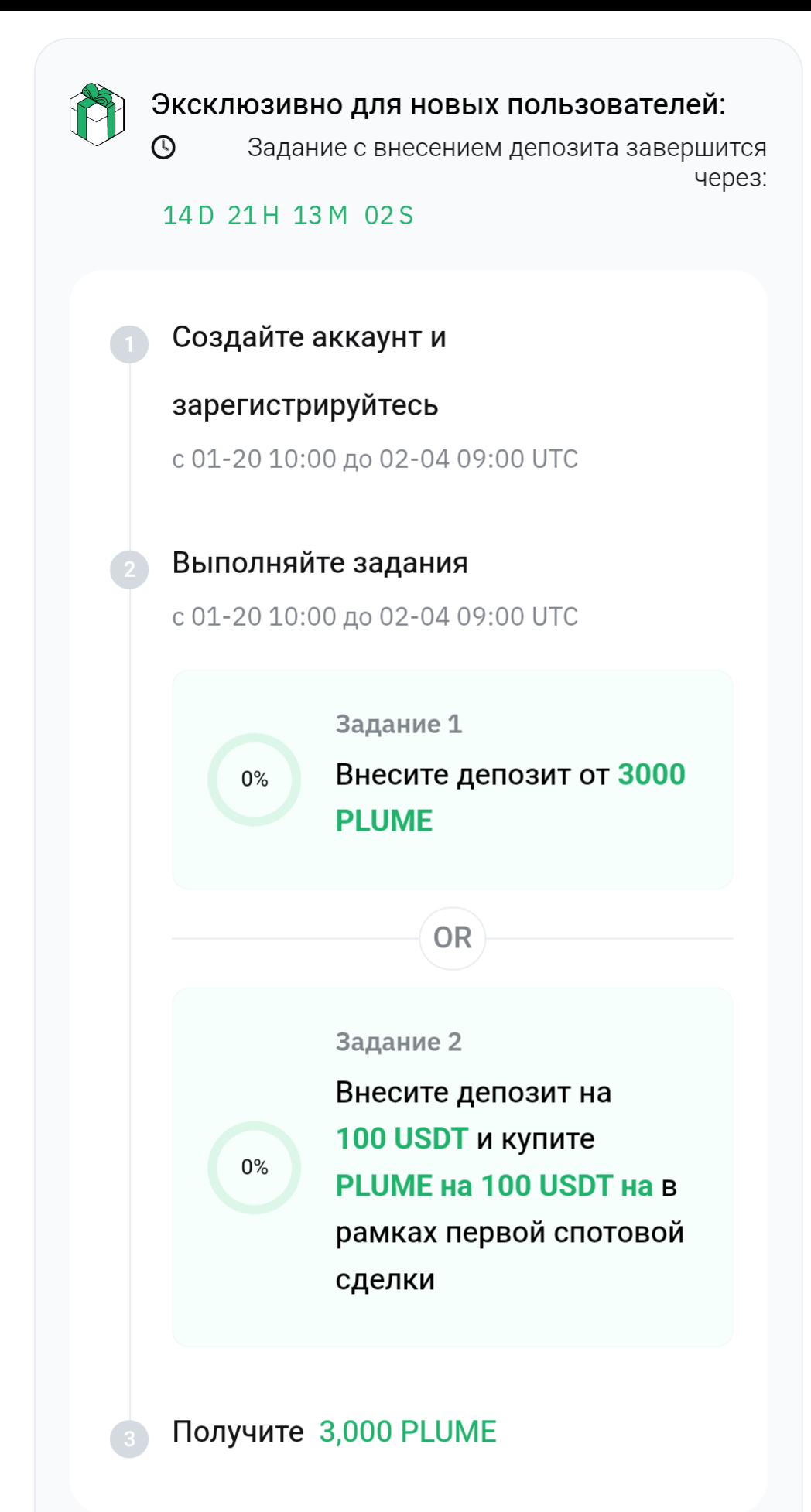
Task: Click the Получите step label
Action: [x=238, y=1432]
